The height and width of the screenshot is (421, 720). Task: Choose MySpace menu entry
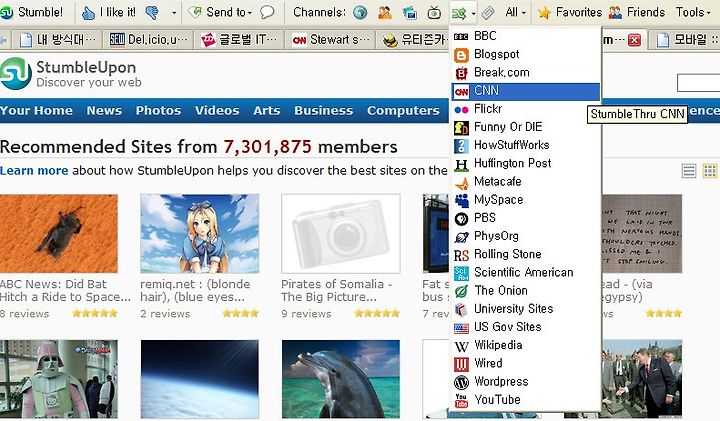pos(526,200)
